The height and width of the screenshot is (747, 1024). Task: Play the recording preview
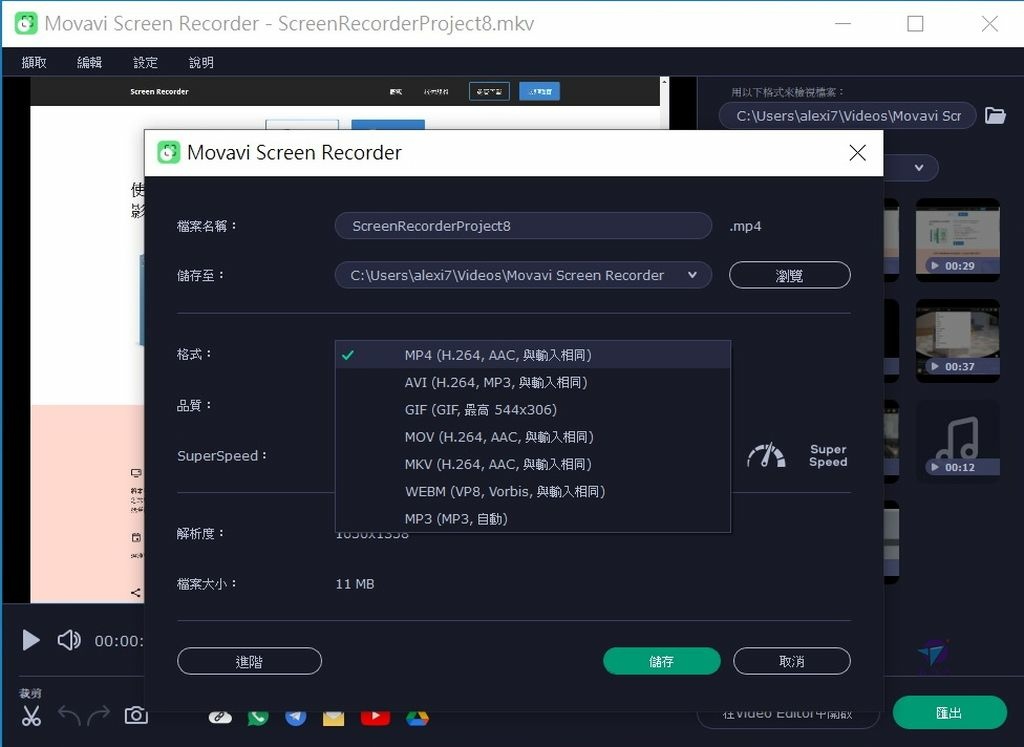[31, 640]
